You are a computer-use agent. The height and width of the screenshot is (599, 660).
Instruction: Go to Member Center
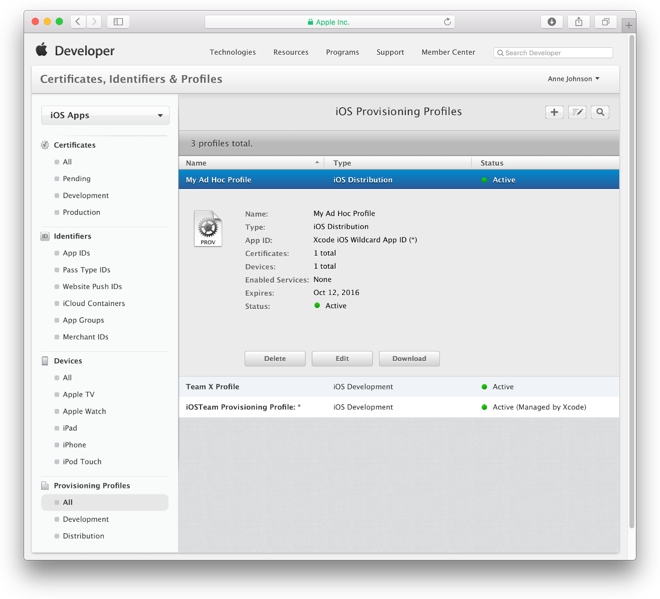(x=448, y=52)
